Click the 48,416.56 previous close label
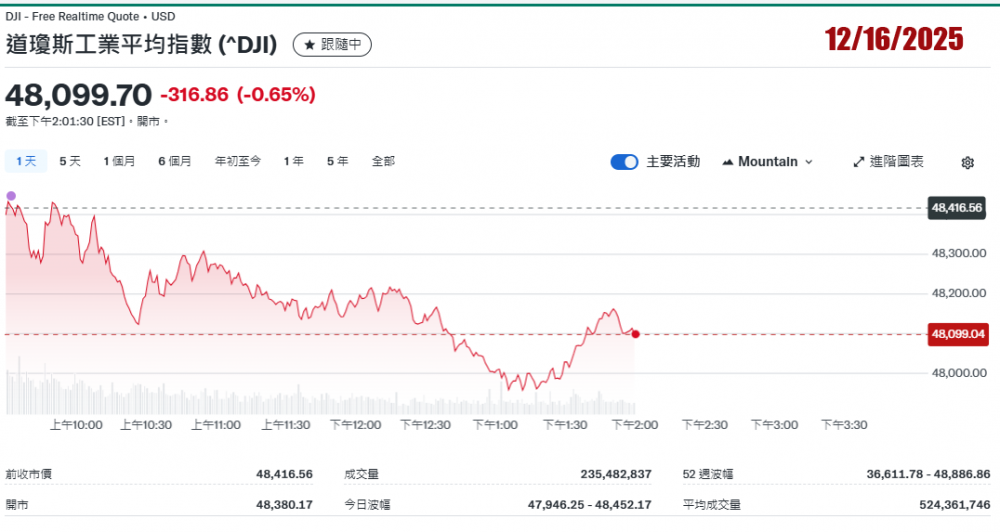 tap(957, 208)
